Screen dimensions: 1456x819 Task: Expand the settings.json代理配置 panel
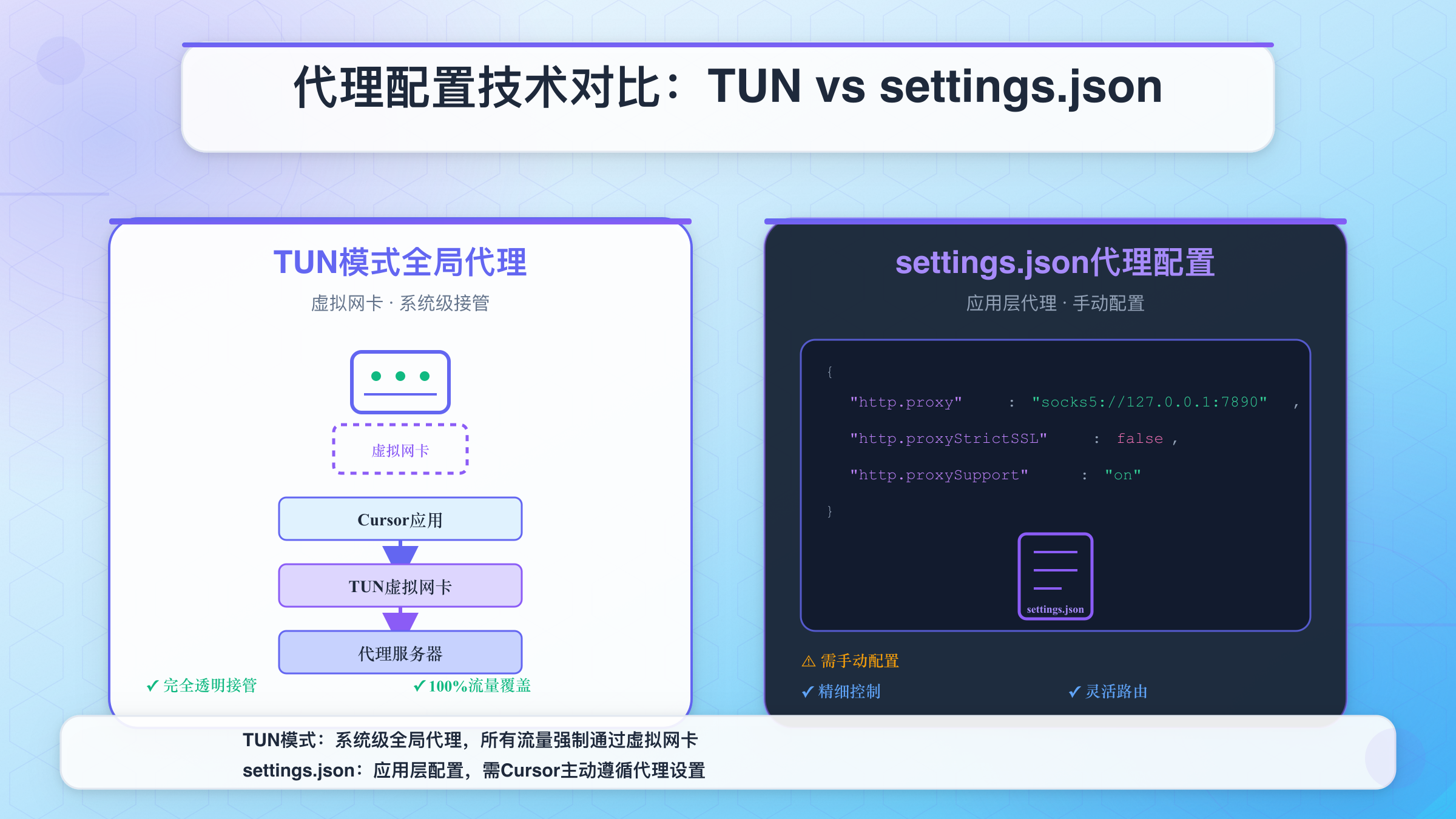click(1054, 262)
